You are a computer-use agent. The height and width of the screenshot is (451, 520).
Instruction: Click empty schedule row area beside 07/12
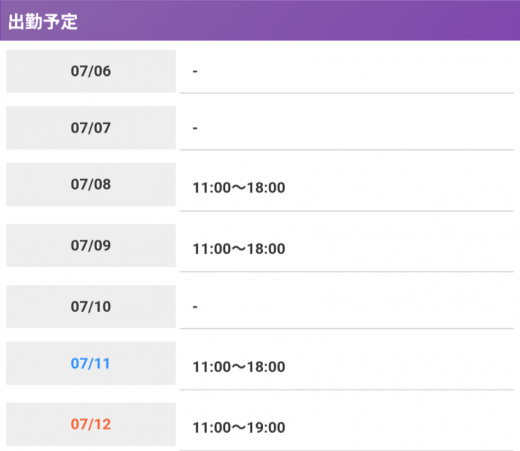[400, 427]
